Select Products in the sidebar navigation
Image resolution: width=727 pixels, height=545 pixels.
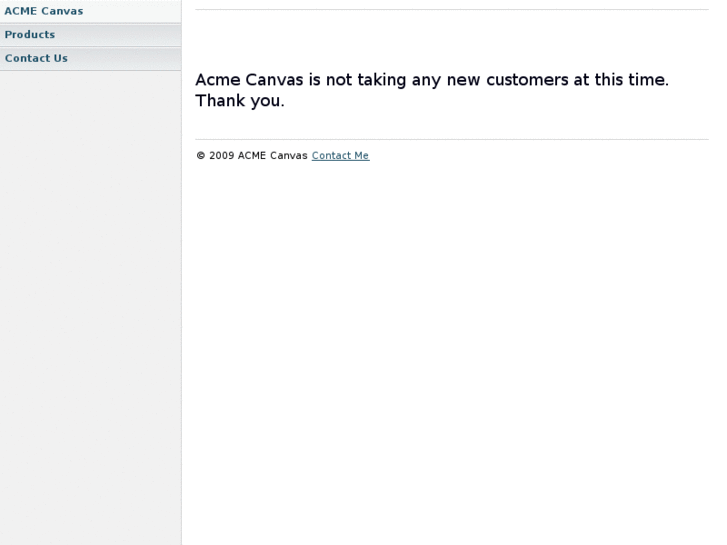coord(30,35)
